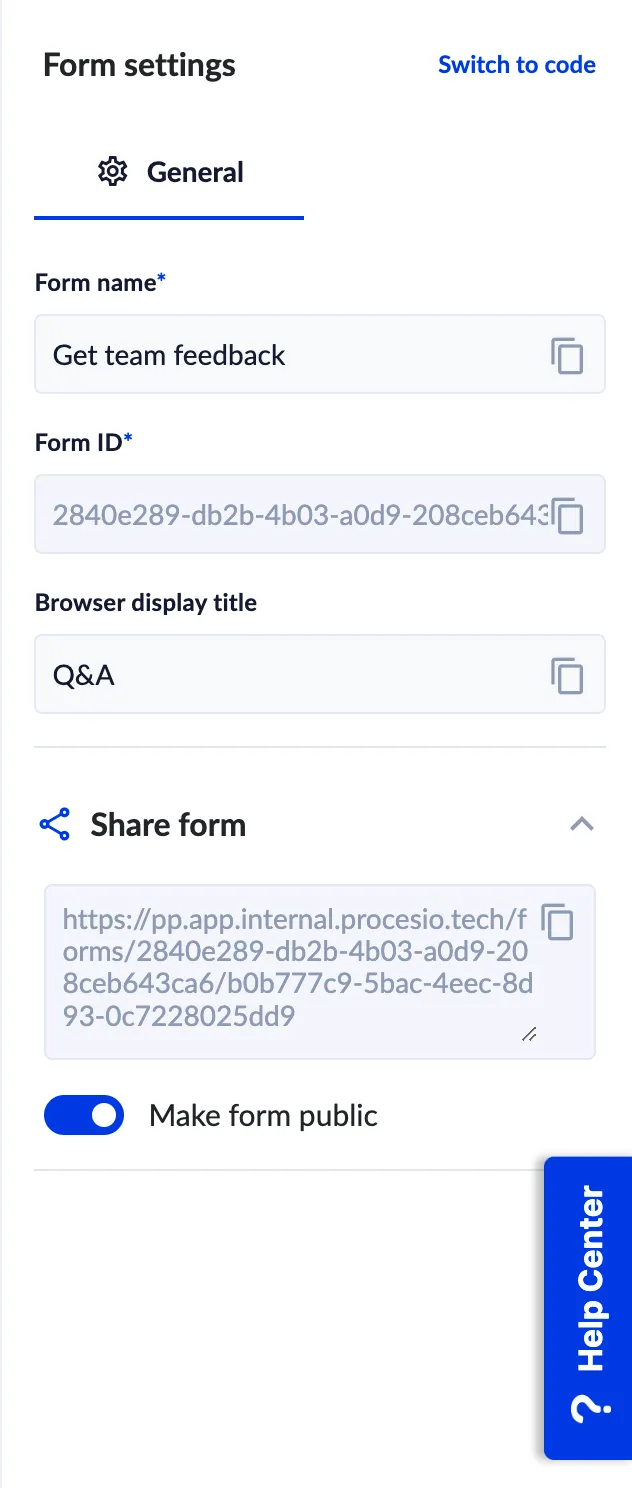This screenshot has width=632, height=1488.
Task: Copy the Form name value
Action: (x=567, y=356)
